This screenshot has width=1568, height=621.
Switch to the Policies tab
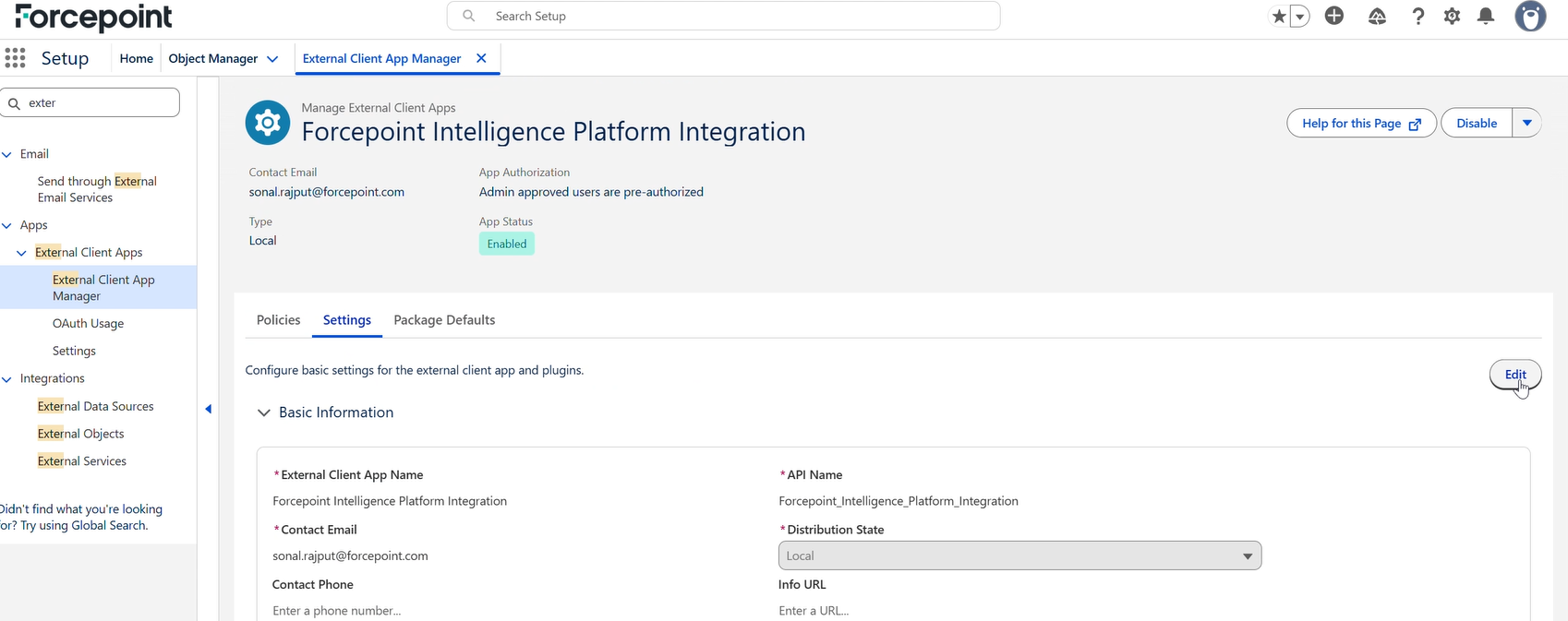click(278, 320)
